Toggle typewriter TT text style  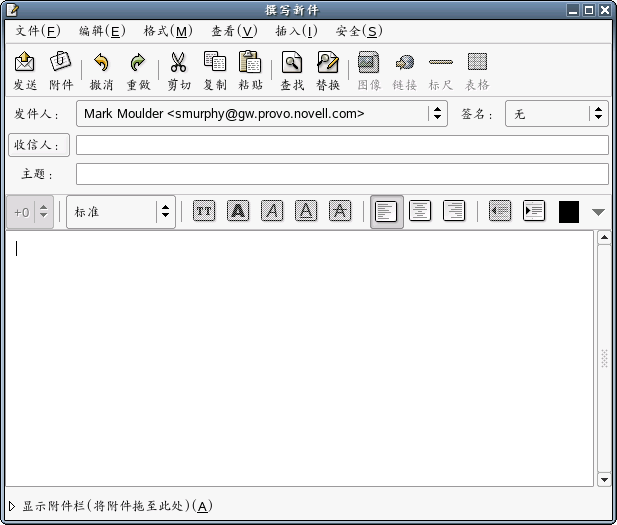[204, 211]
